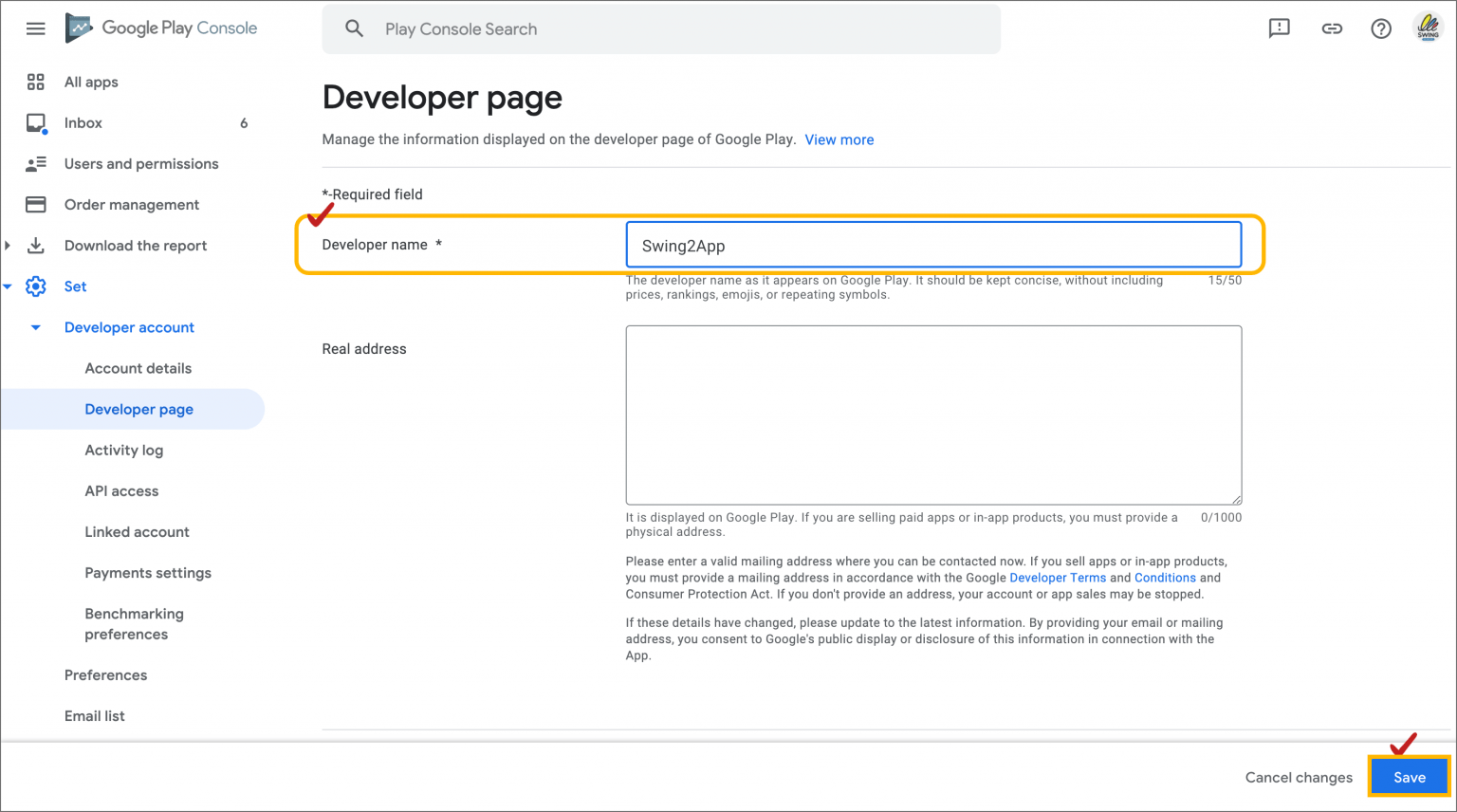Image resolution: width=1457 pixels, height=812 pixels.
Task: Open the hamburger navigation menu
Action: [x=35, y=28]
